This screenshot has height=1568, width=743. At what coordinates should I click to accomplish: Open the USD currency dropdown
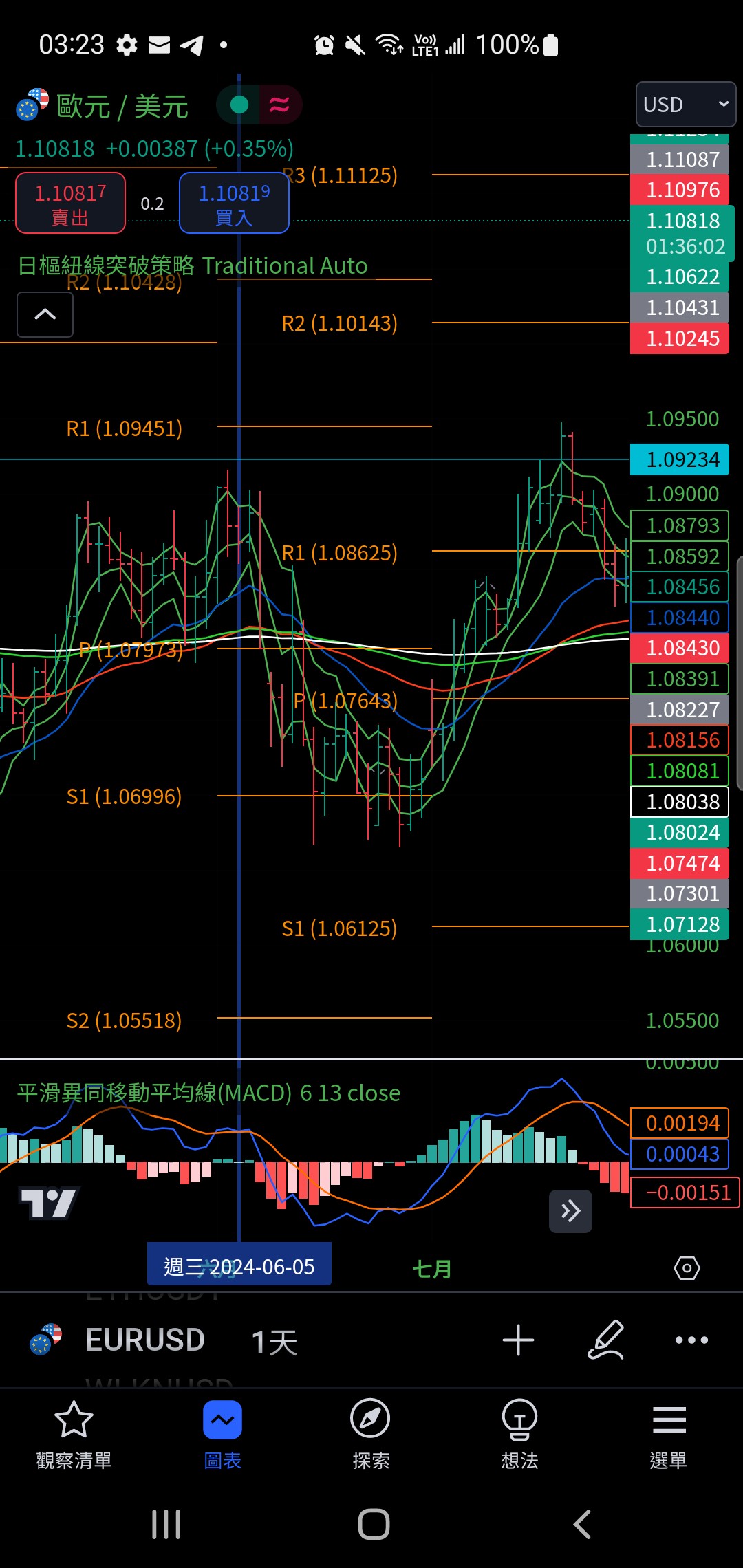(x=686, y=105)
